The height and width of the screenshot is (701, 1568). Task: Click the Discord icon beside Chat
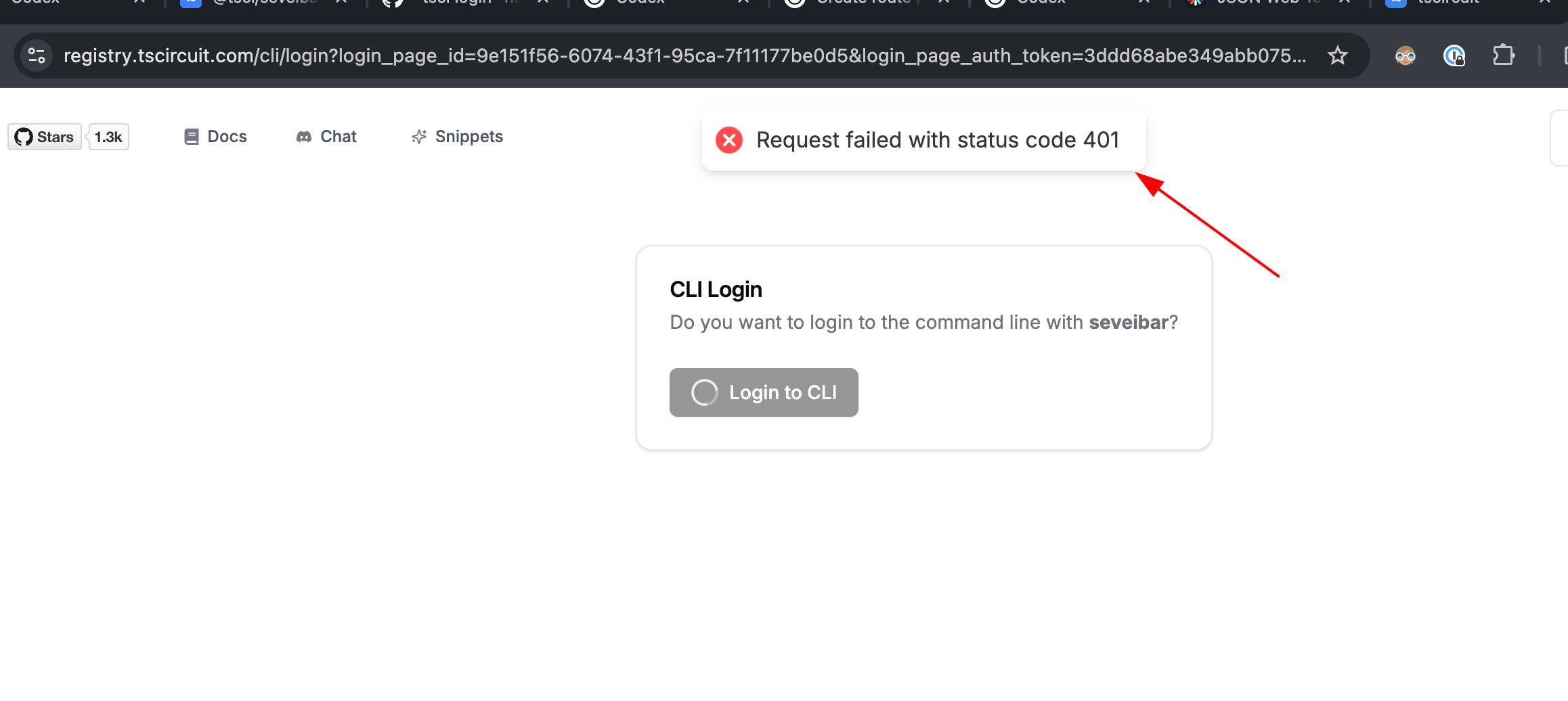point(304,137)
